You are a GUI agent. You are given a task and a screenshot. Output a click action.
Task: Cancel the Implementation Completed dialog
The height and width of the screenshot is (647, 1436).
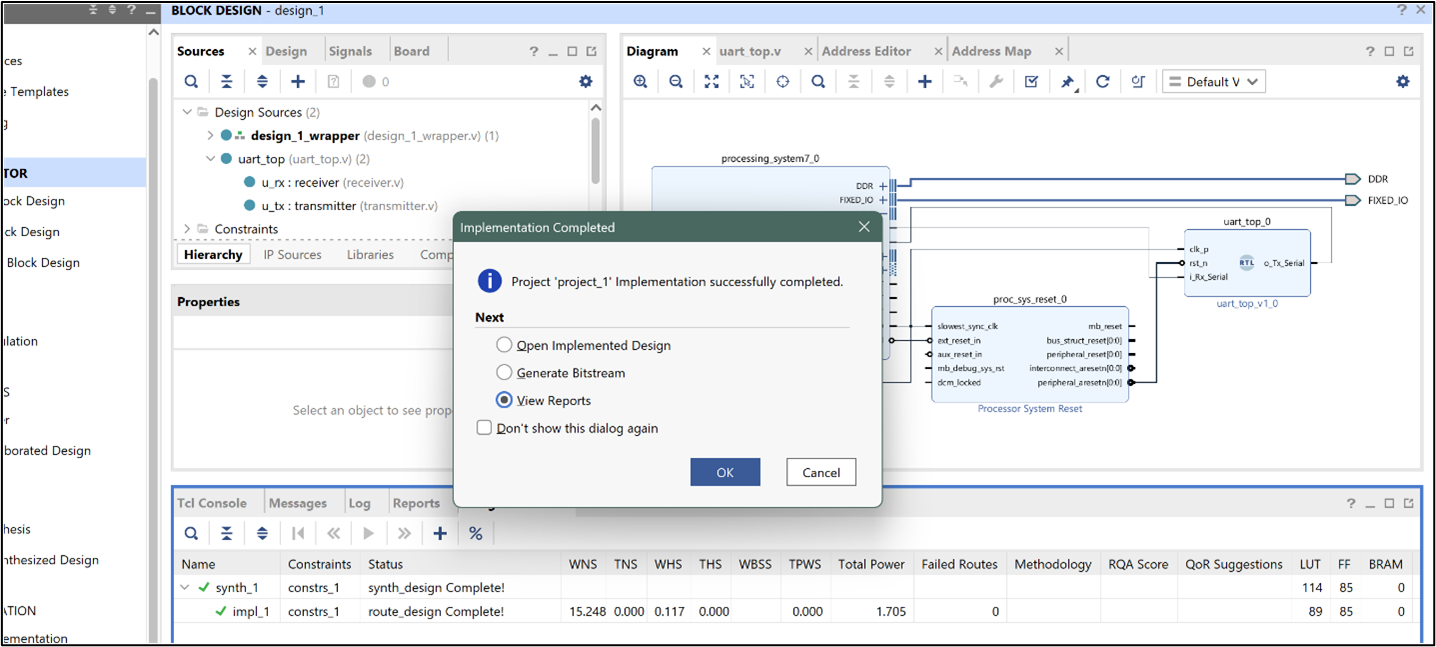click(821, 471)
